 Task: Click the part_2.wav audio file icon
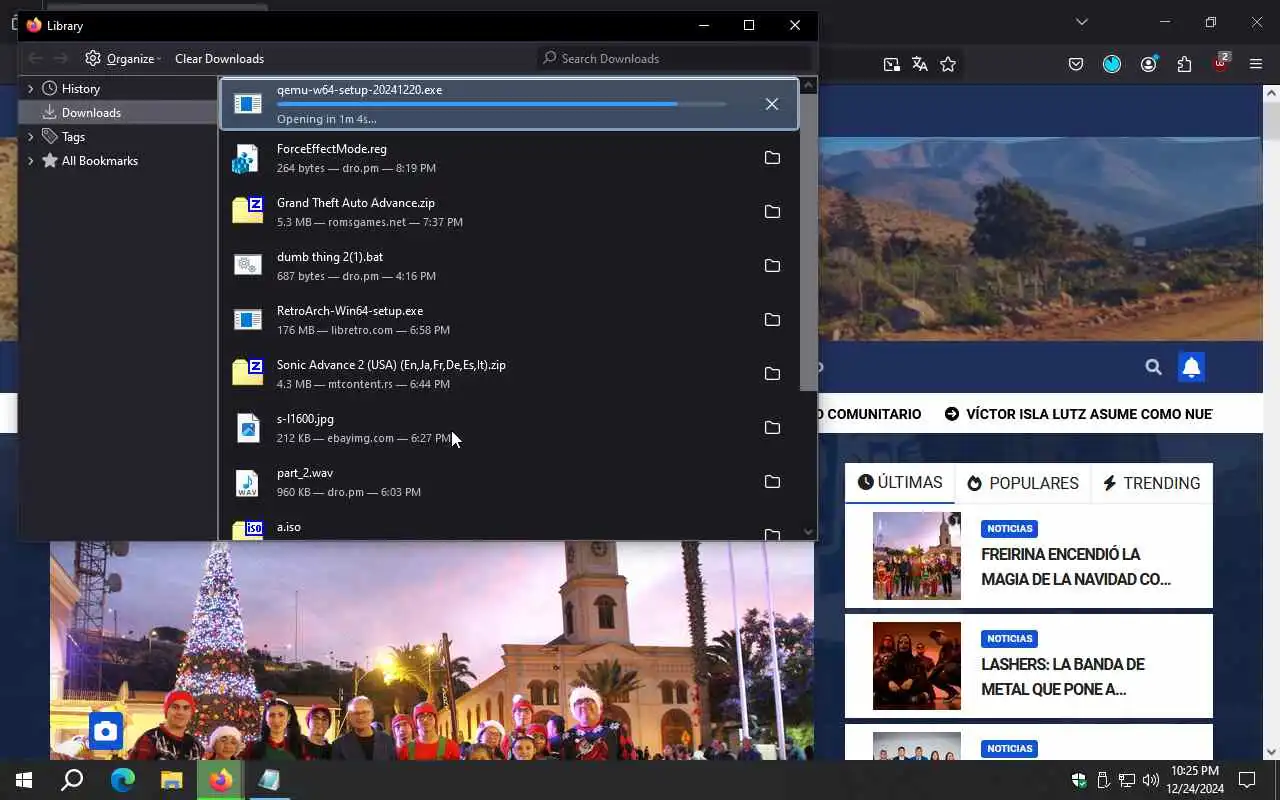click(247, 482)
